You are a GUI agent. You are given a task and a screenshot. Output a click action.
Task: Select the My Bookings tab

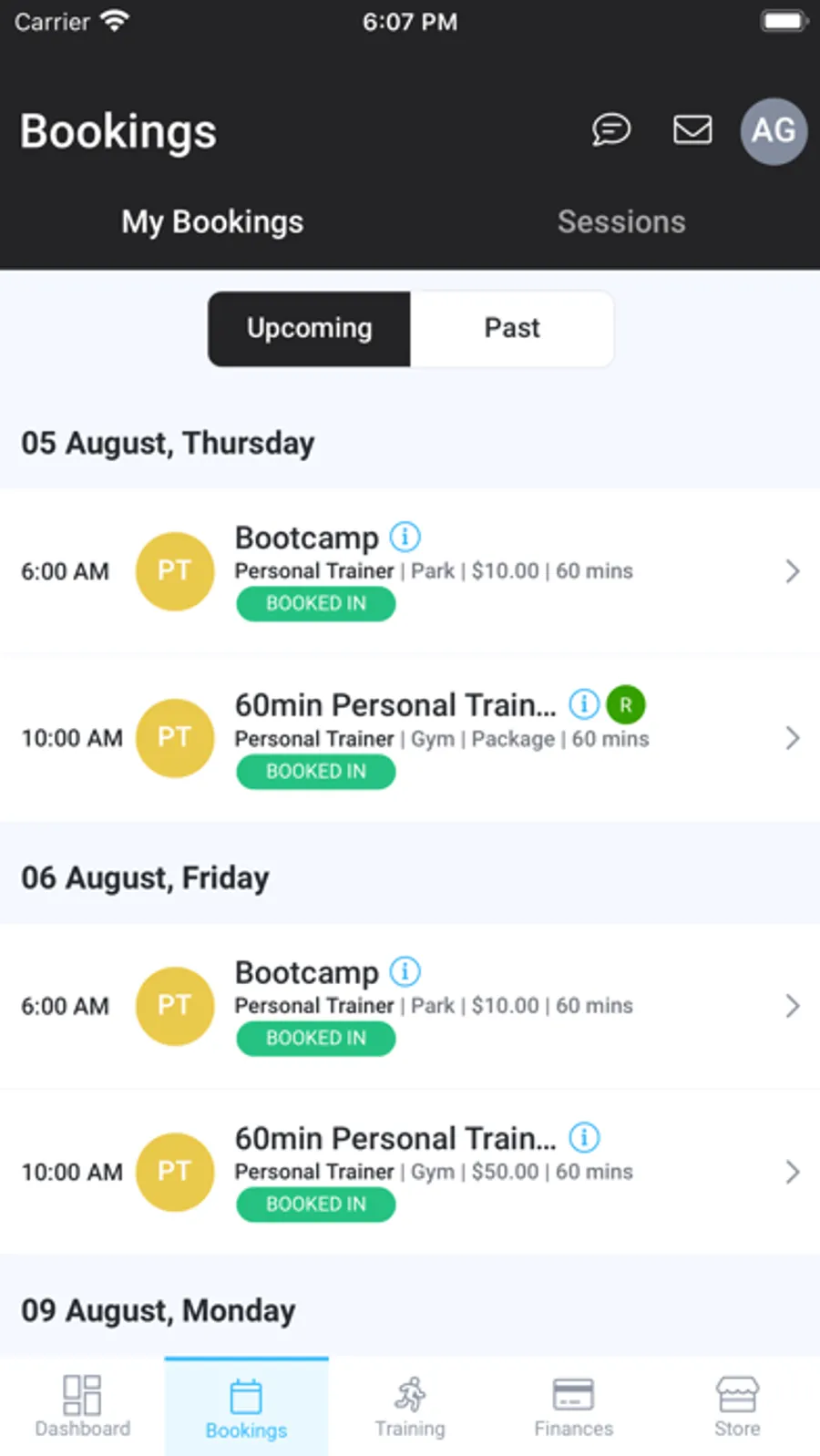click(212, 221)
